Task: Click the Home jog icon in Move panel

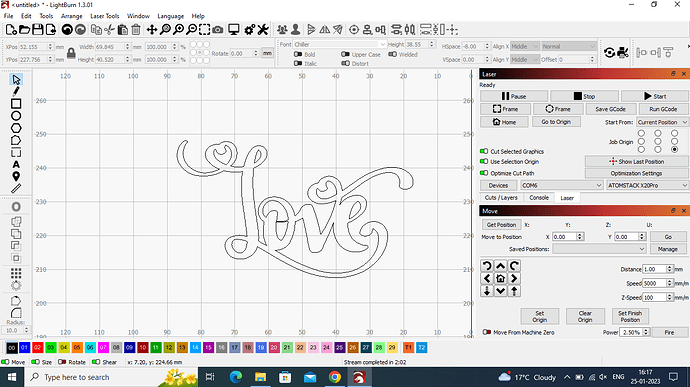Action: pyautogui.click(x=500, y=278)
